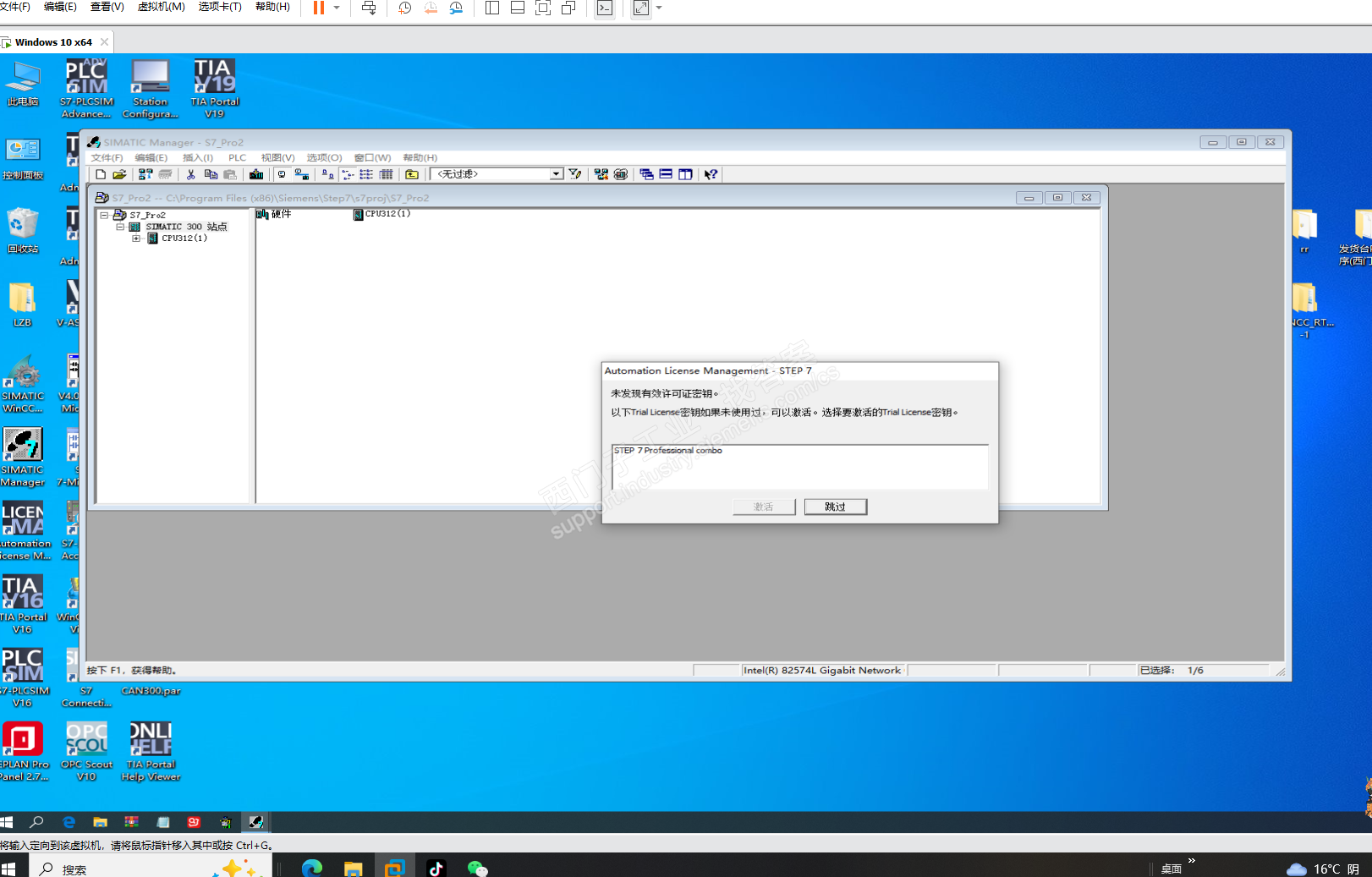Open the 窗口(W) menu
Image resolution: width=1372 pixels, height=877 pixels.
[372, 157]
